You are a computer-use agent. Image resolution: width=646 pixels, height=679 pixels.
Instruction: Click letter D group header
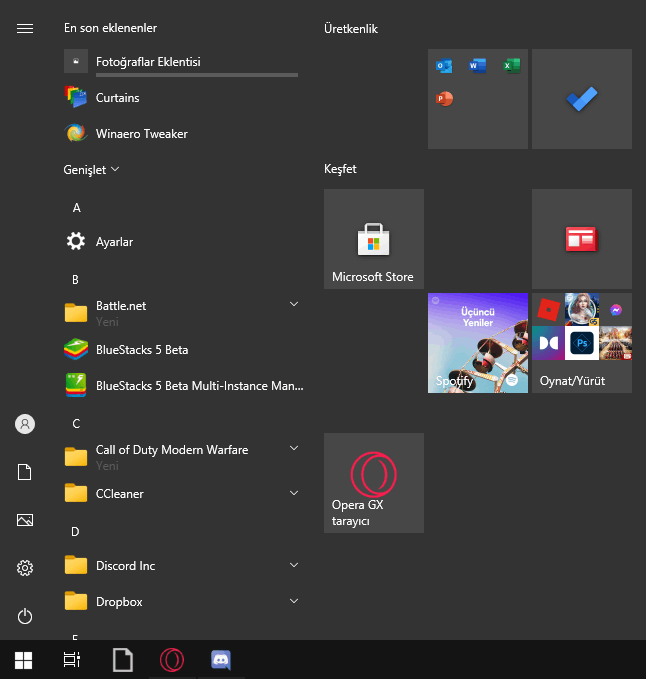coord(75,531)
